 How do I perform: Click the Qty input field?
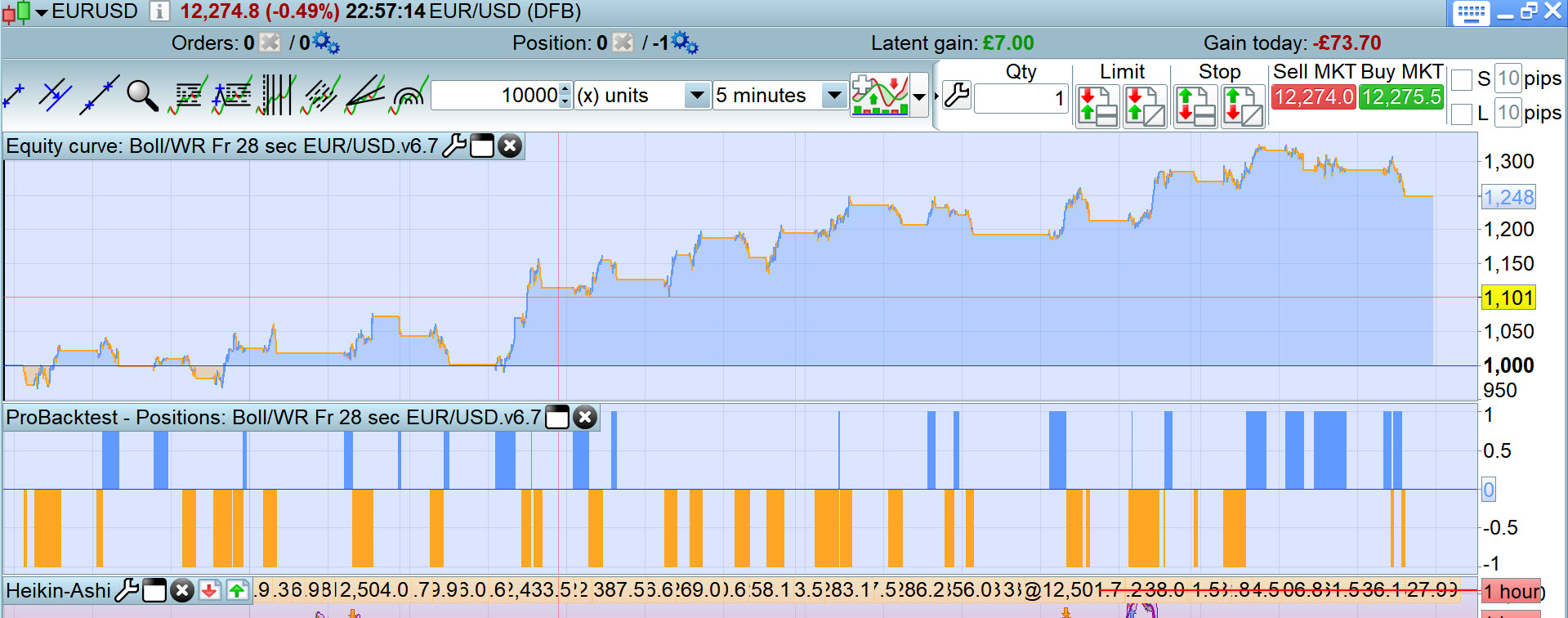click(1021, 99)
